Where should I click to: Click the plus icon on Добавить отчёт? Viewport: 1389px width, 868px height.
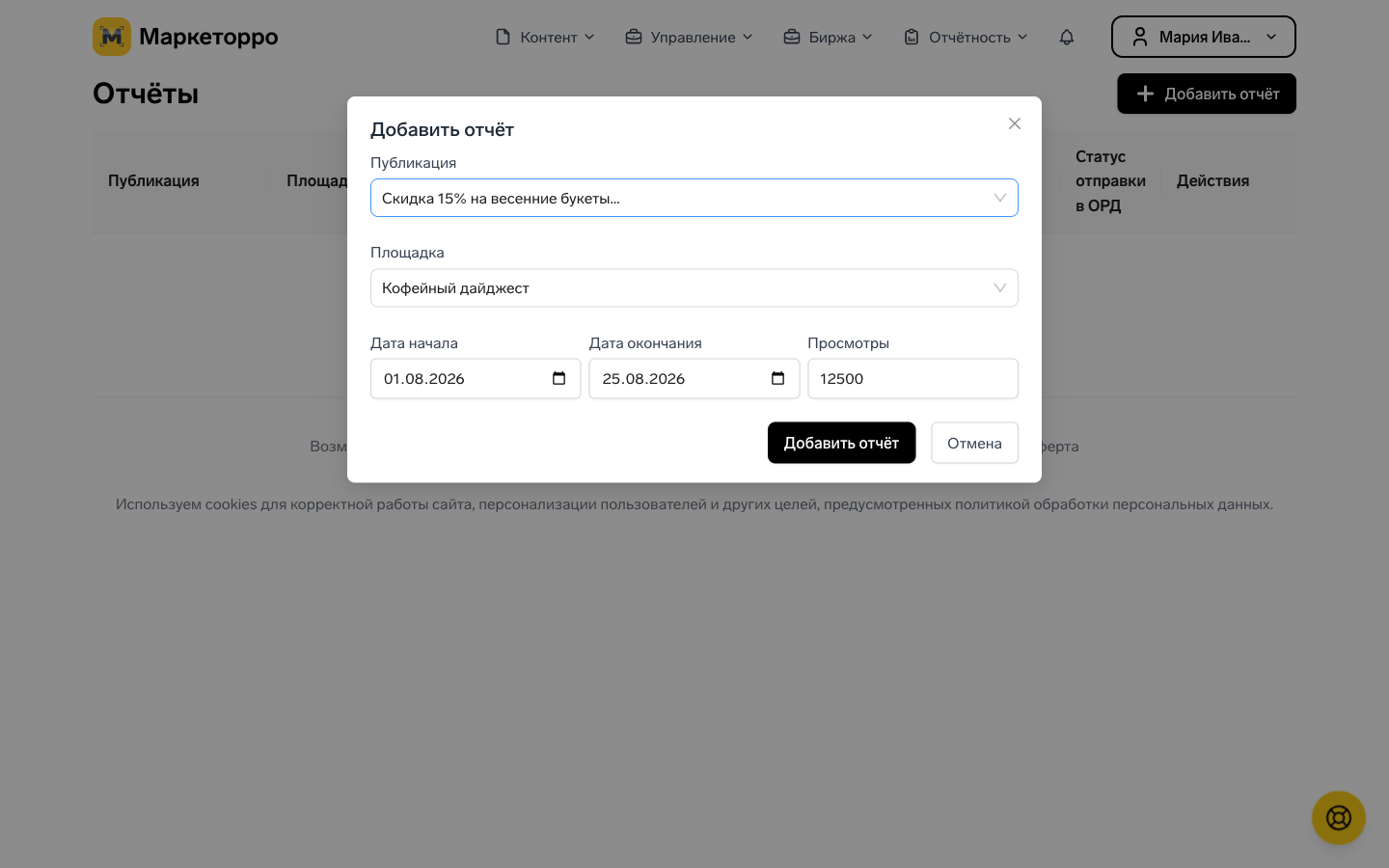coord(1145,94)
